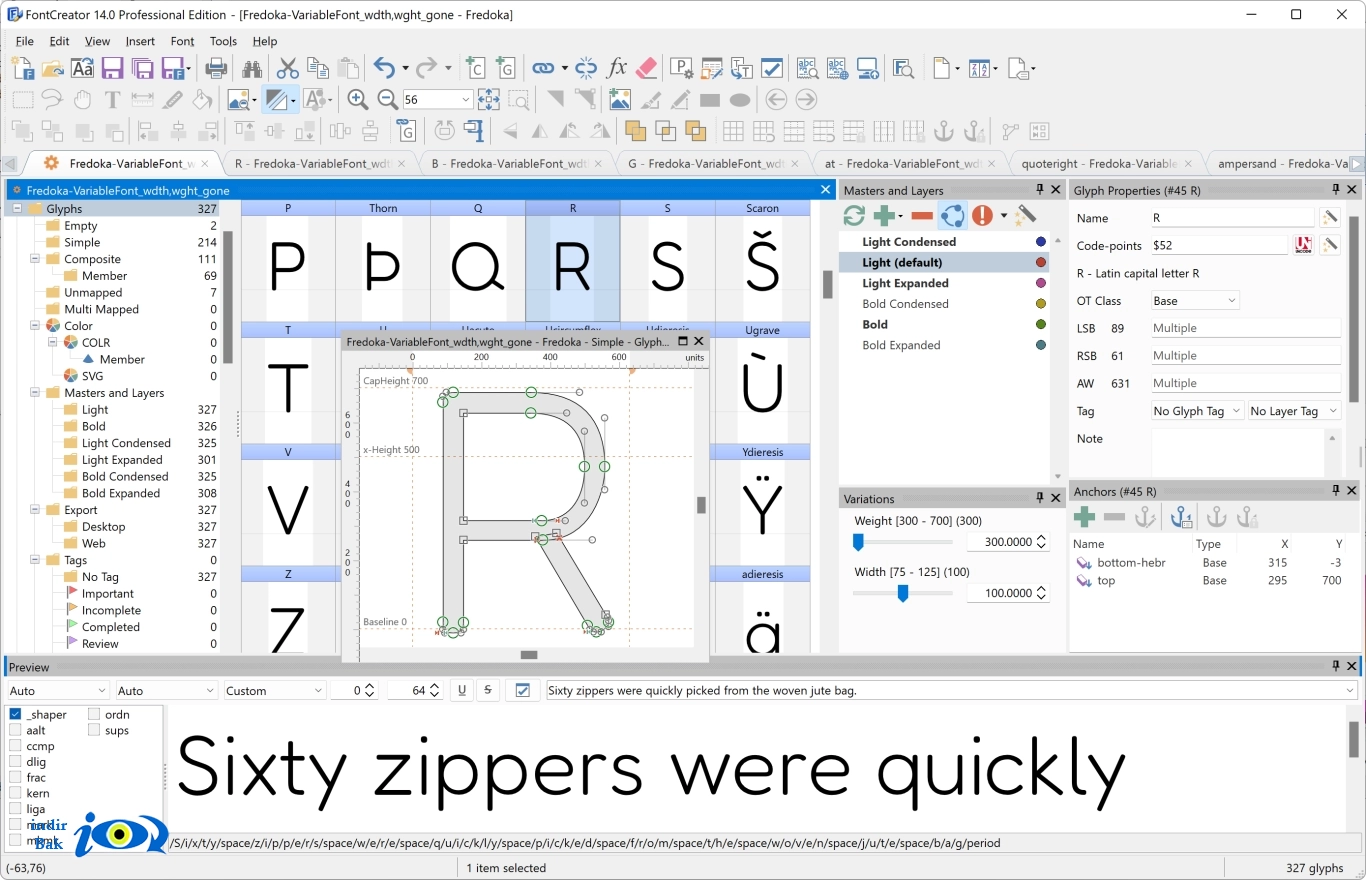
Task: Enable the ccmp feature checkbox
Action: (15, 746)
